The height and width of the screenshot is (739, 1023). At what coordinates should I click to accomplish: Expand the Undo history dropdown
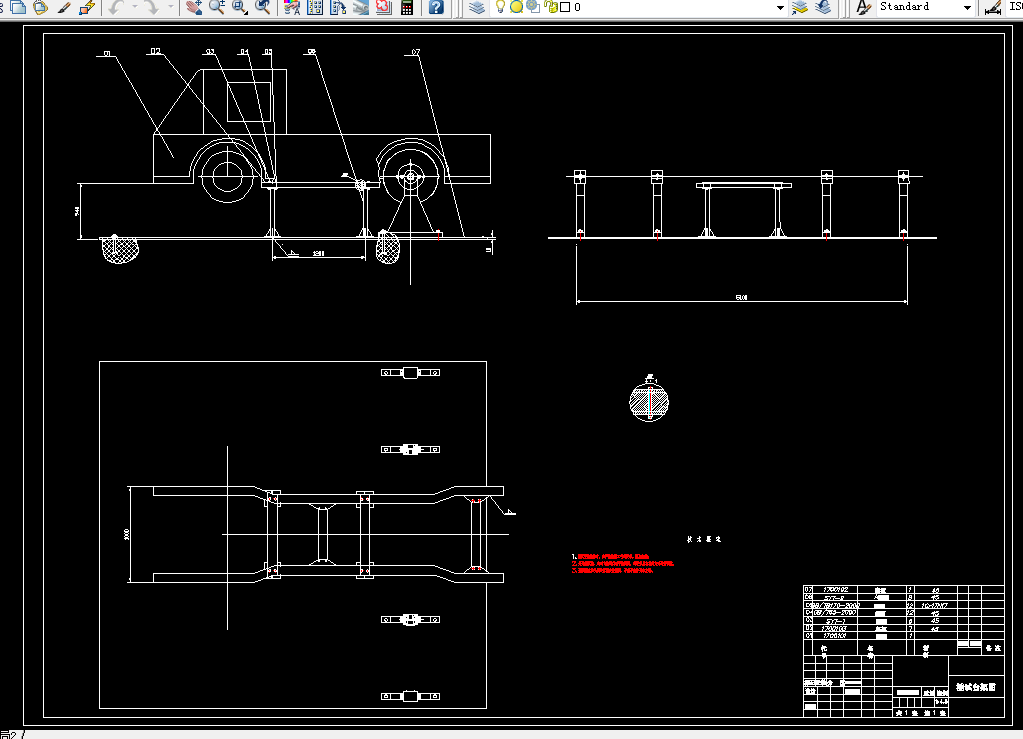coord(134,7)
